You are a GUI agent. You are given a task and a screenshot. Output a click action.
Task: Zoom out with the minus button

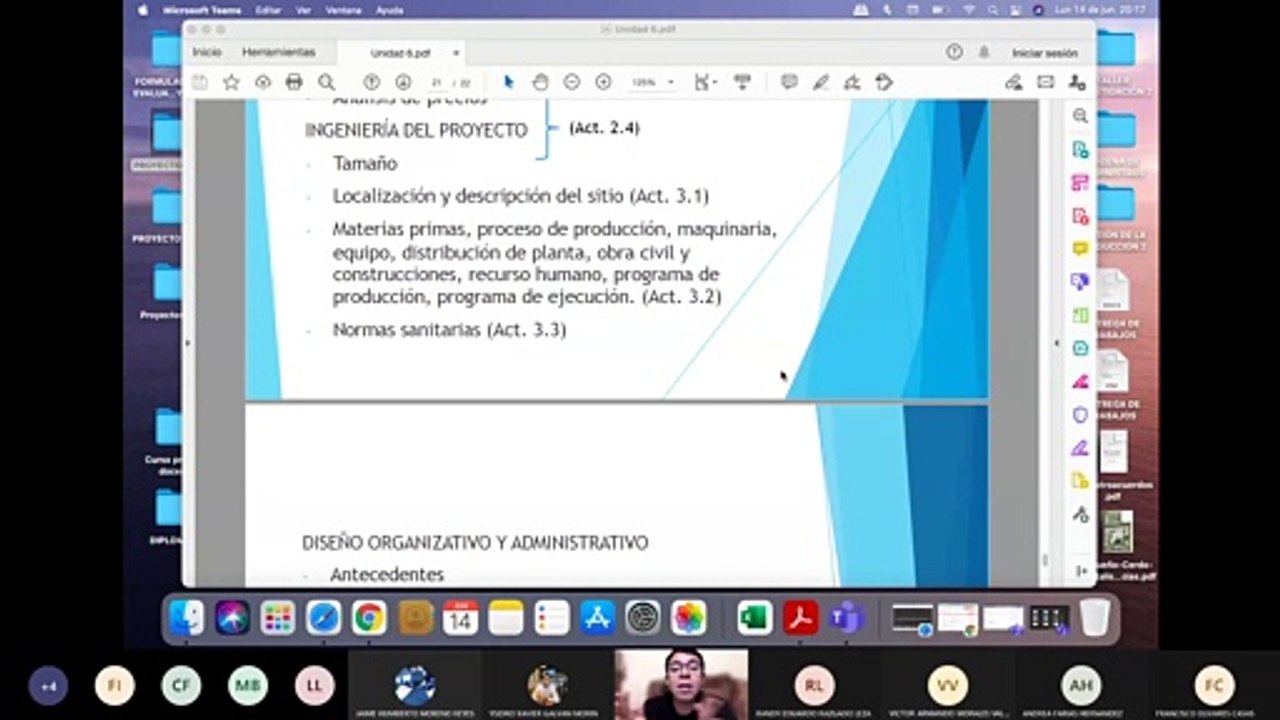click(x=571, y=83)
